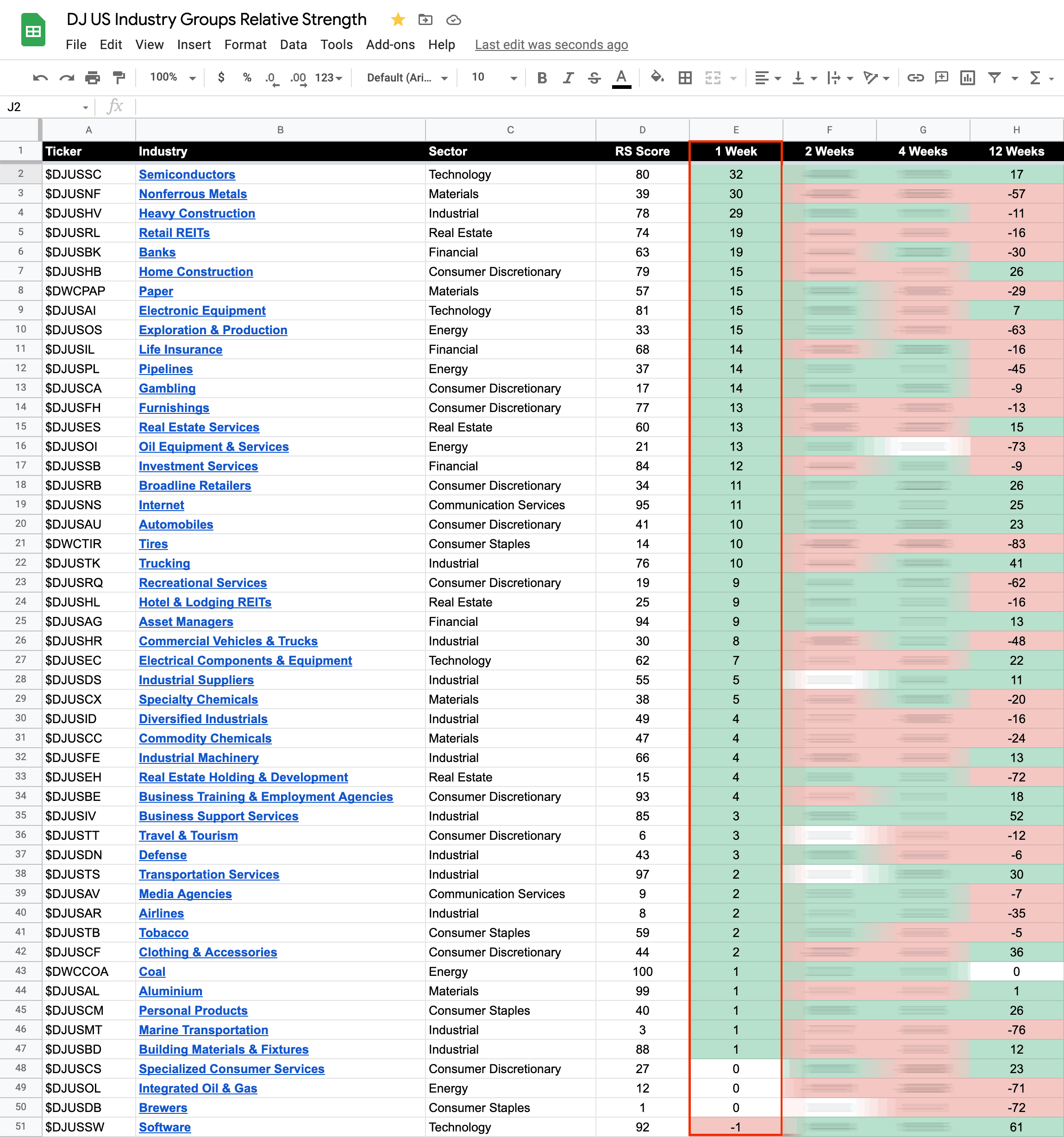Open the File menu
The image size is (1064, 1137).
(76, 44)
